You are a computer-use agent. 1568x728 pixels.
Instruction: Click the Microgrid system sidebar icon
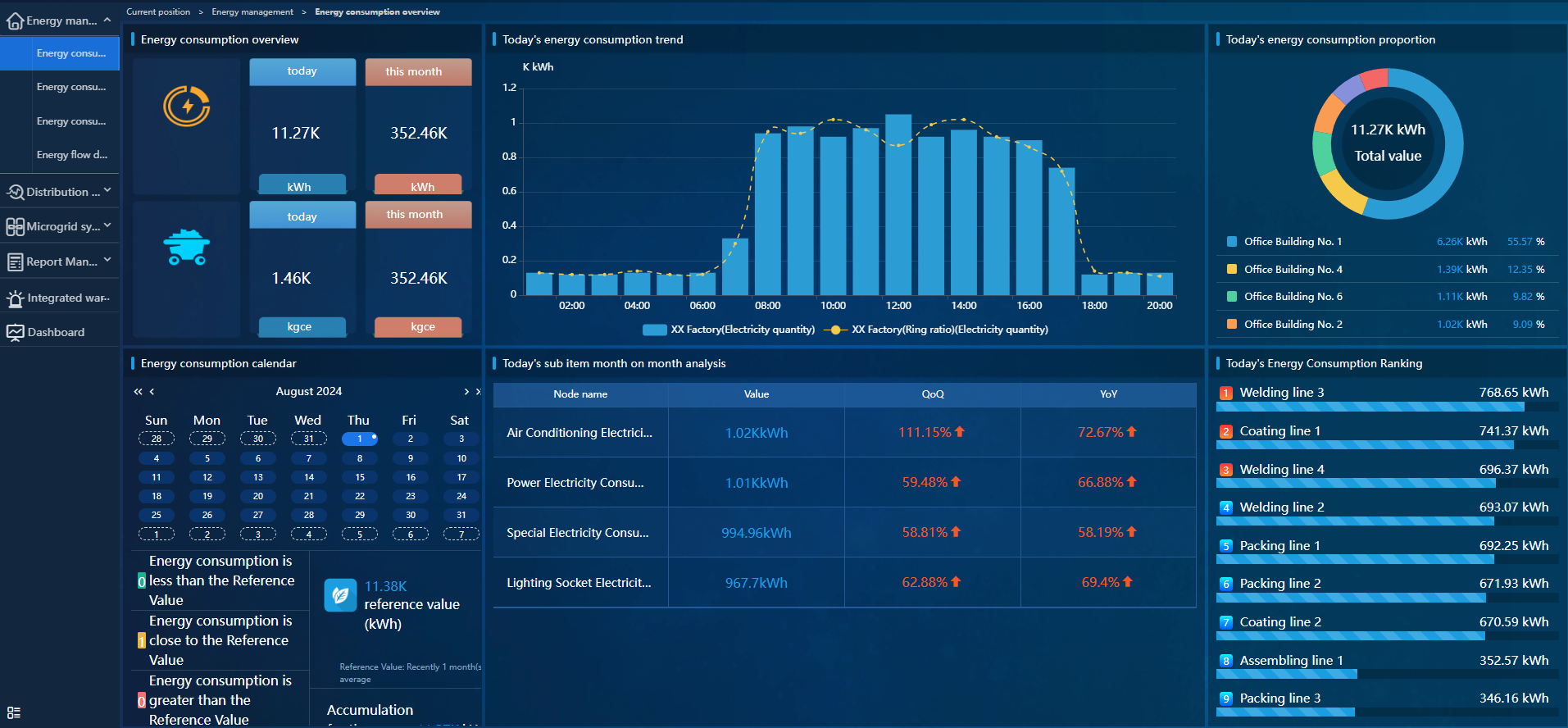coord(15,227)
